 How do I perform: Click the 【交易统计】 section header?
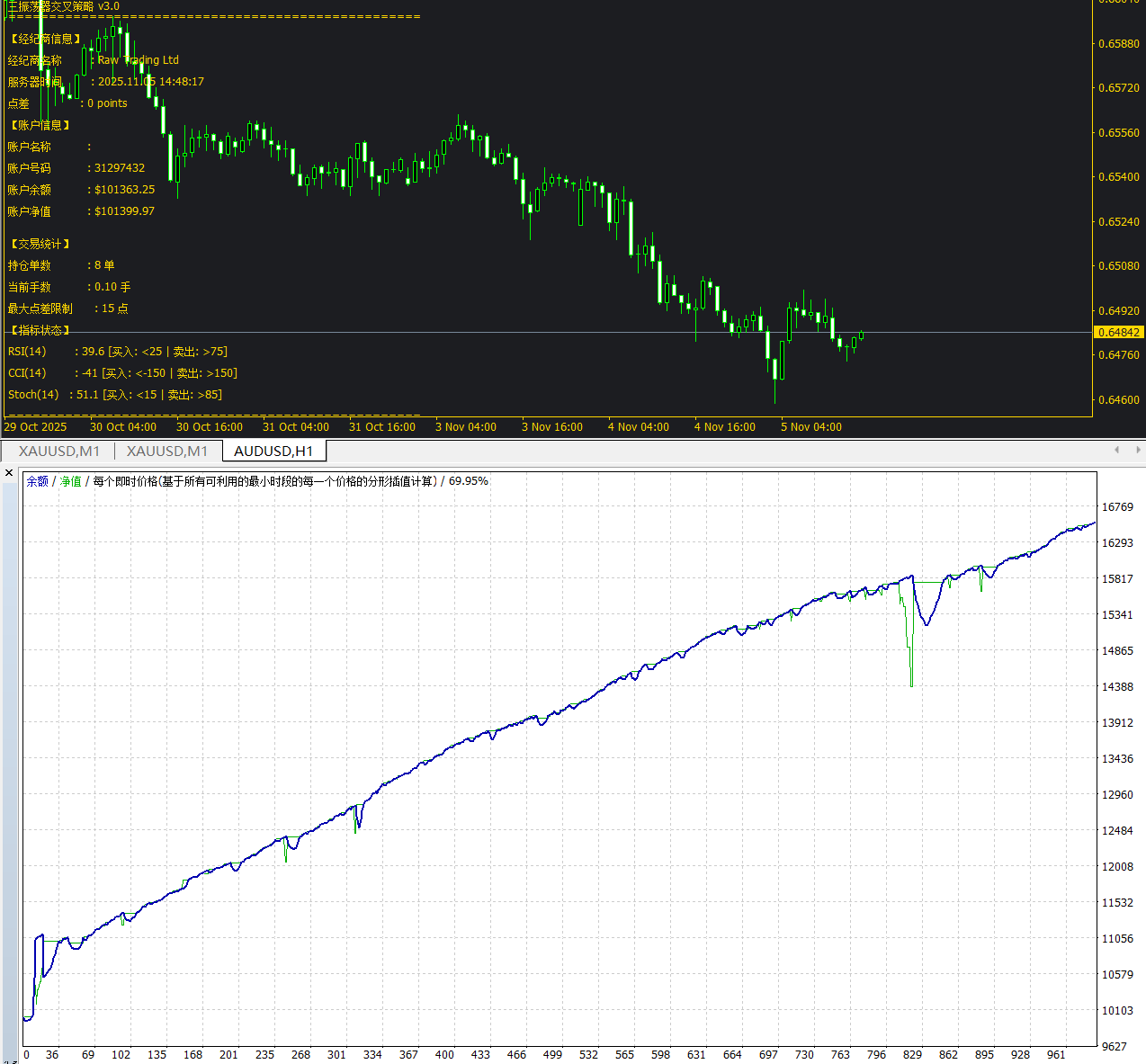click(40, 244)
